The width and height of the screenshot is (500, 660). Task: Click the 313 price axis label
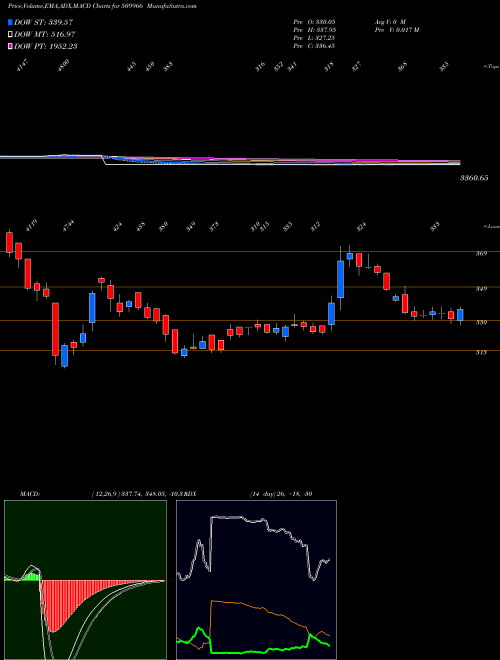click(481, 352)
